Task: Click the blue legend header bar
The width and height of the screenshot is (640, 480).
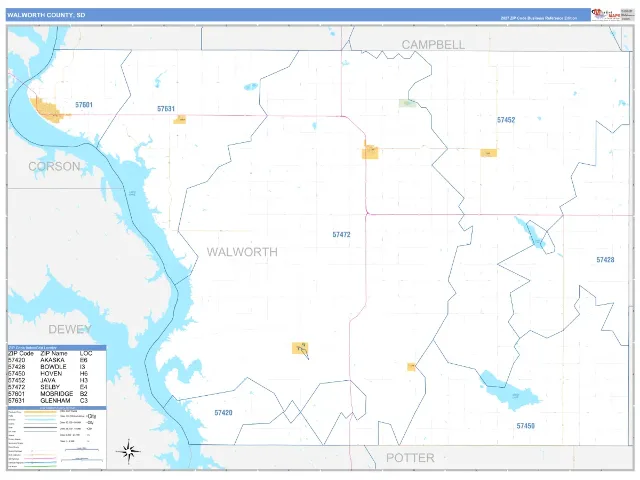Action: click(57, 408)
